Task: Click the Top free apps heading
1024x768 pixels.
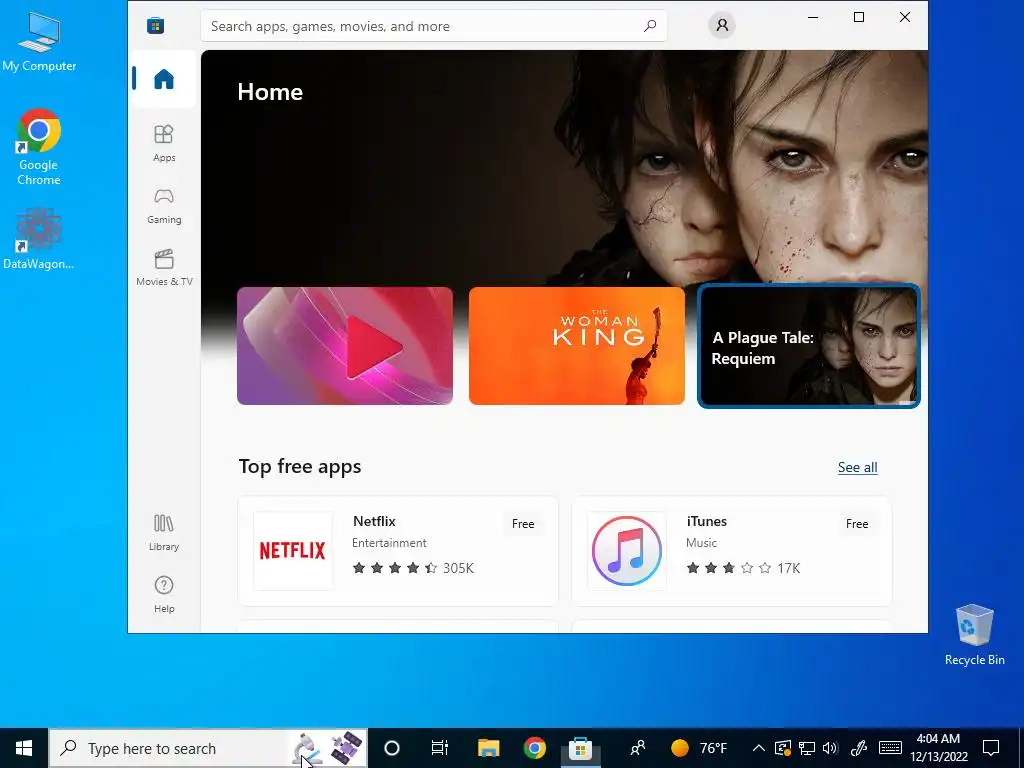Action: (300, 467)
